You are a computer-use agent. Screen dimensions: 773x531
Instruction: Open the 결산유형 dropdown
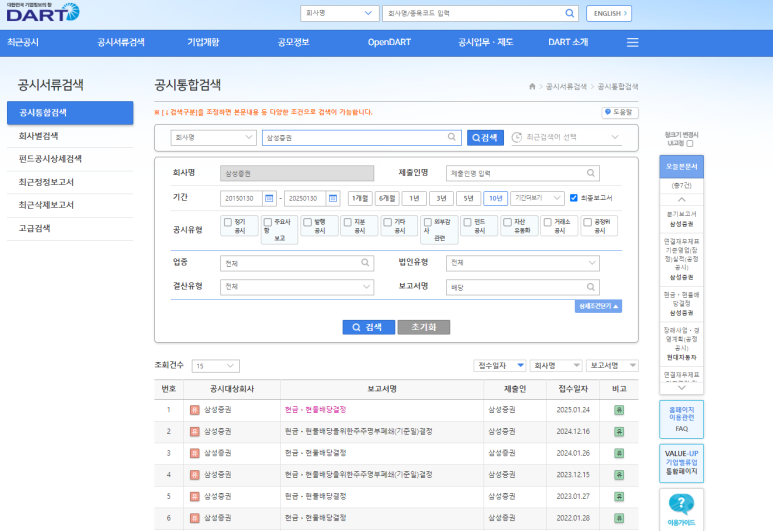tap(297, 287)
